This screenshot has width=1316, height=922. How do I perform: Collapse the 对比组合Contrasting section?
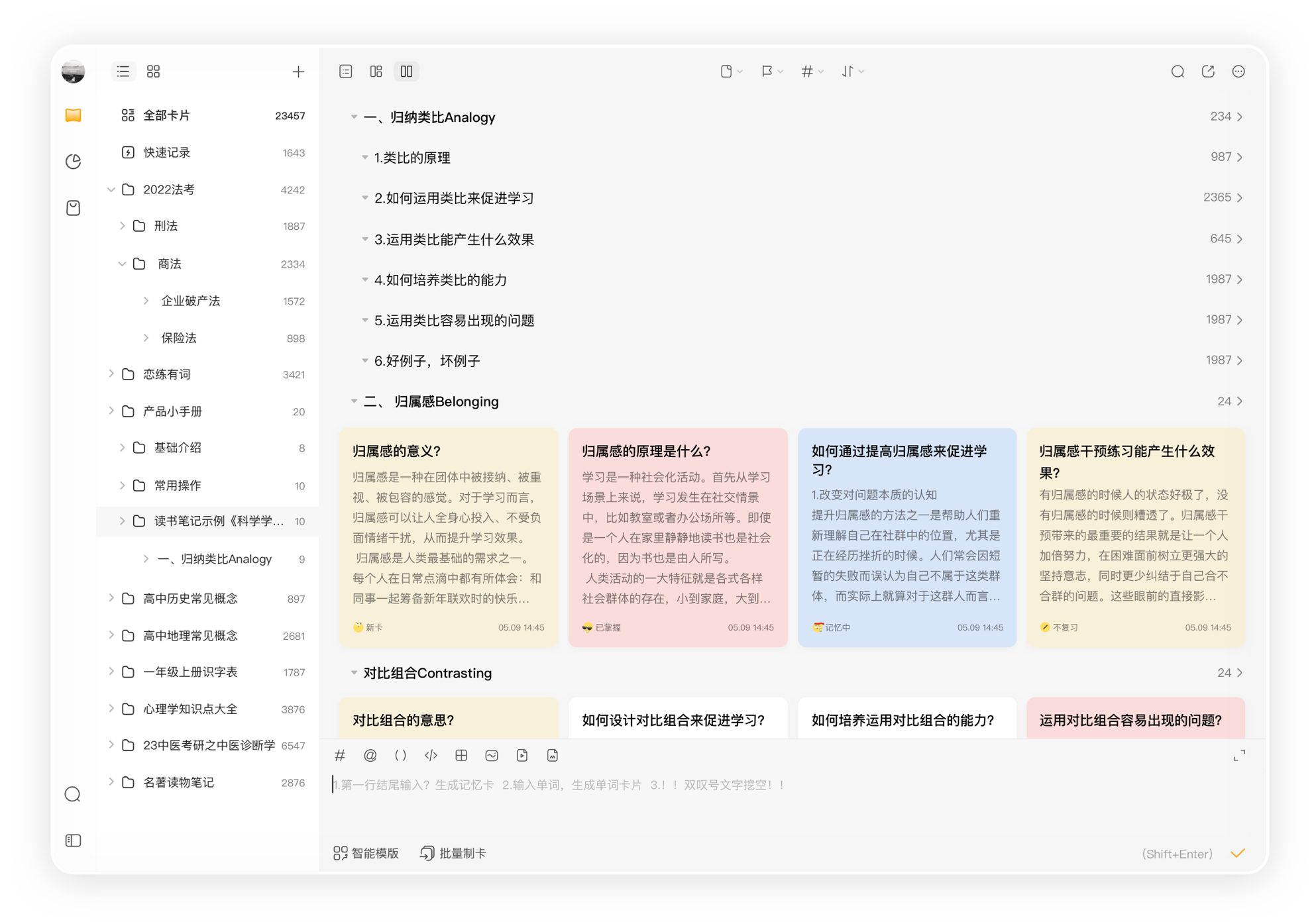point(354,673)
